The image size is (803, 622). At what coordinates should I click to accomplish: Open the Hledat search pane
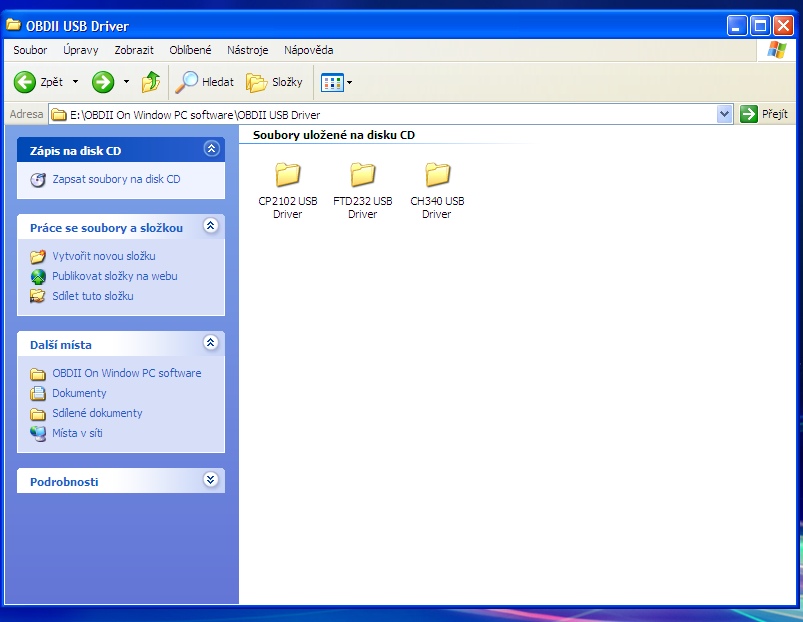(205, 82)
